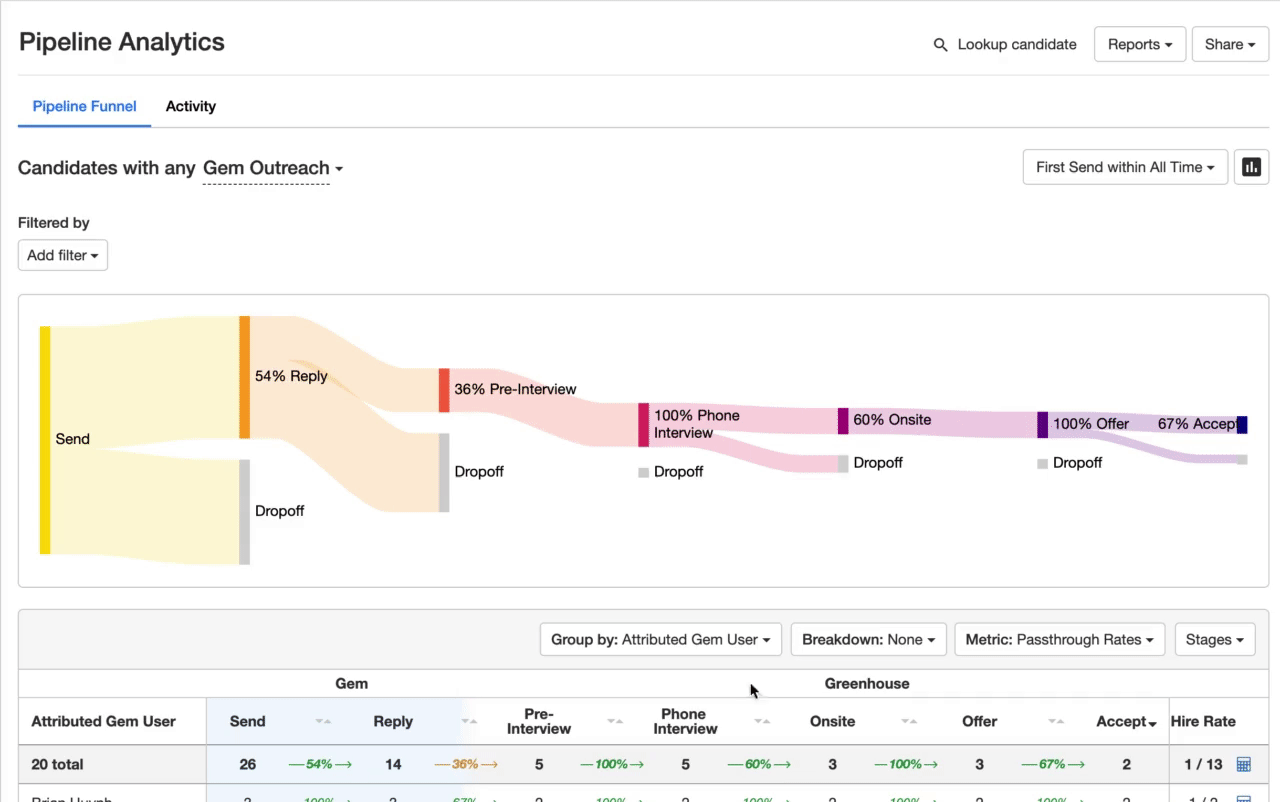Click the sort icon on the Reply column
Screen dimensions: 1280x802
(468, 721)
